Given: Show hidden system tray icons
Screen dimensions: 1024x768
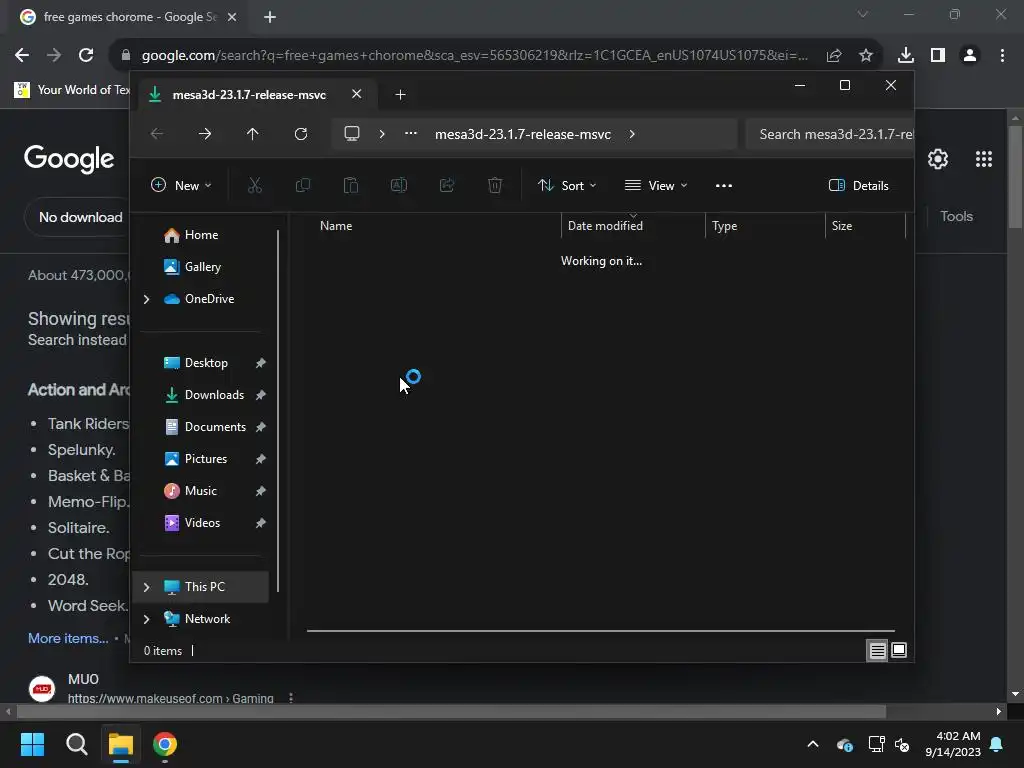Looking at the screenshot, I should [x=813, y=744].
